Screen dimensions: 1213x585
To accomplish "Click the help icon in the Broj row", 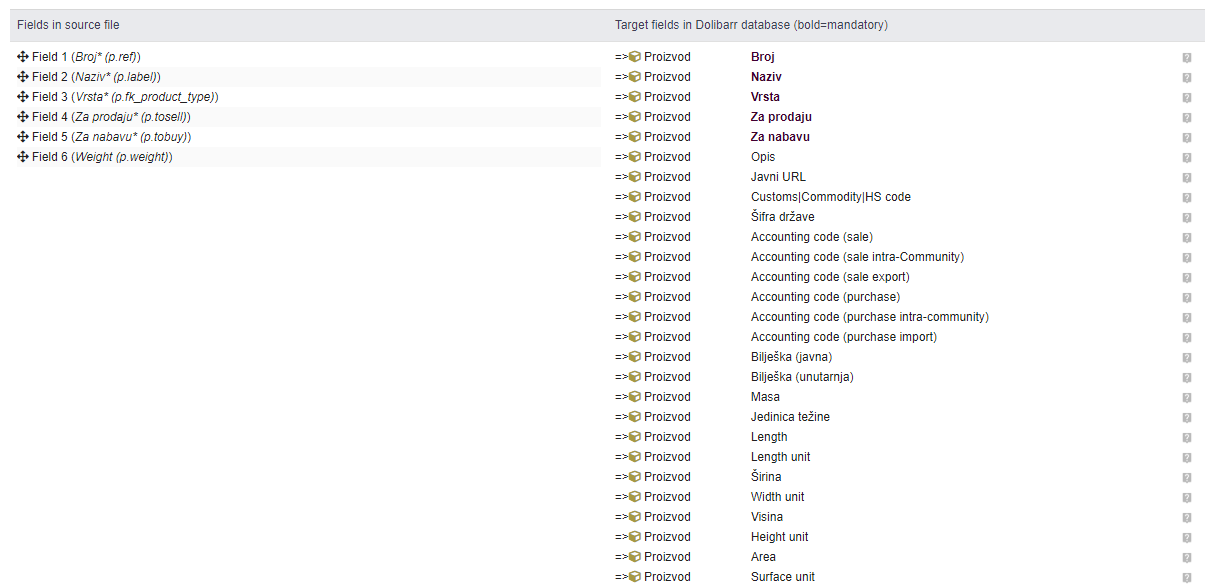I will point(1187,58).
